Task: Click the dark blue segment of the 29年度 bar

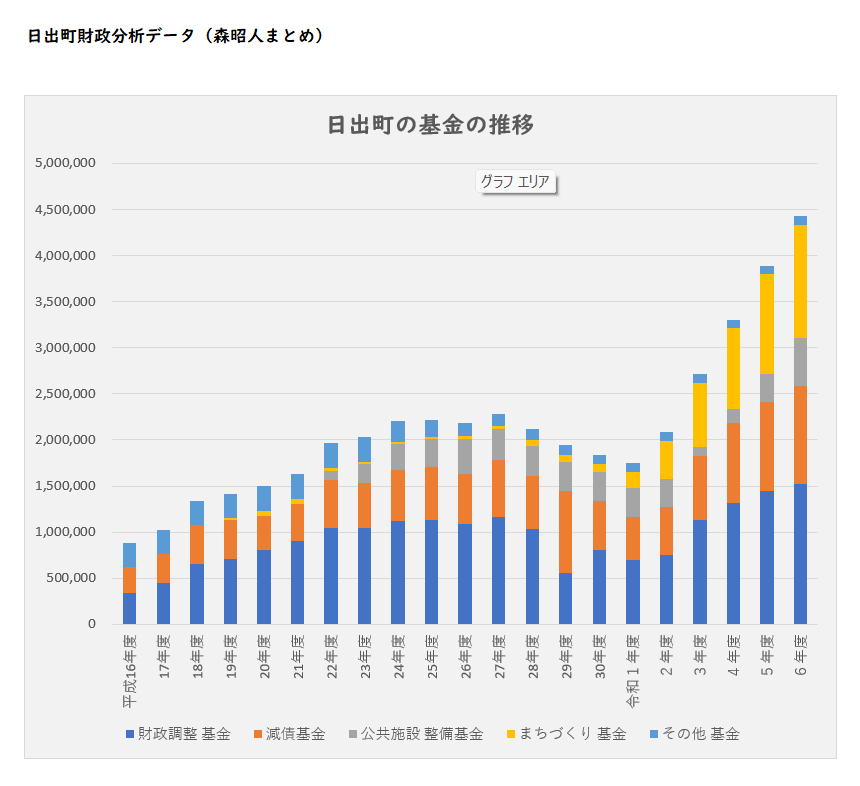Action: click(x=565, y=598)
